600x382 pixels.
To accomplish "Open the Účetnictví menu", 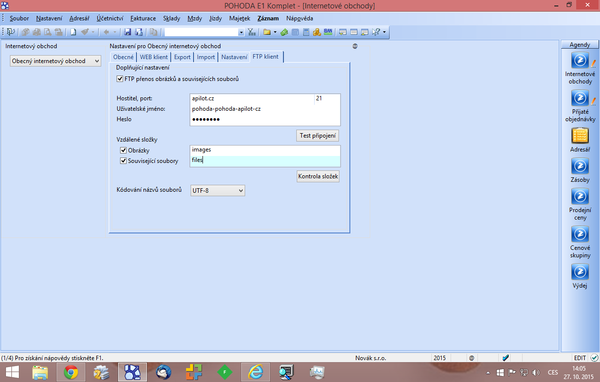I will [x=110, y=18].
